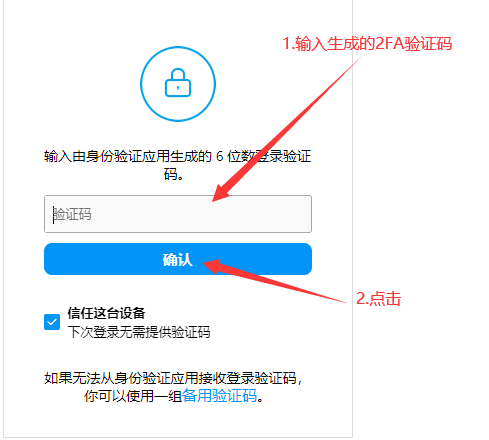This screenshot has height=440, width=489.
Task: Toggle trust via the 信任这台设备 bold label
Action: (106, 313)
